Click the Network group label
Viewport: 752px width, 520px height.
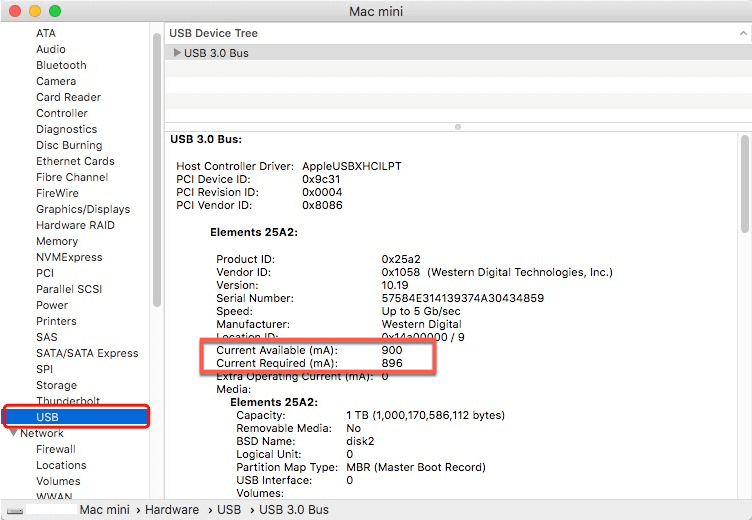[x=42, y=433]
